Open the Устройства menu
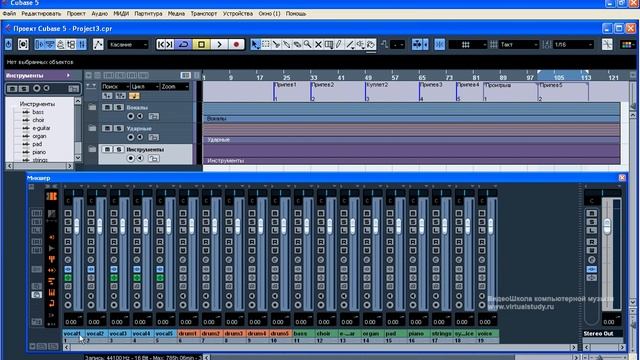Image resolution: width=640 pixels, height=360 pixels. pos(238,13)
